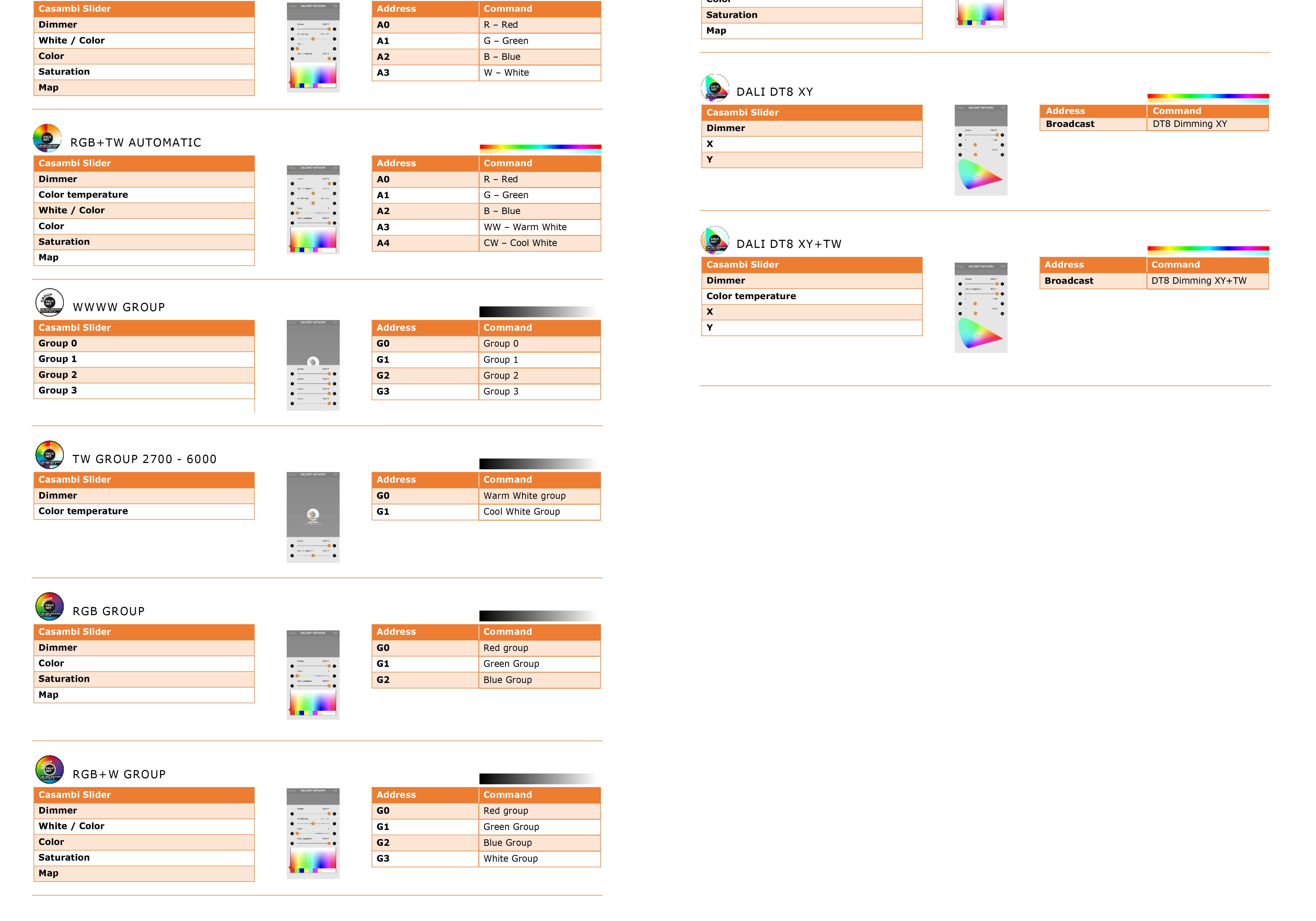Select the 'TW GROUP 2700 - 6000' heading

tap(144, 459)
